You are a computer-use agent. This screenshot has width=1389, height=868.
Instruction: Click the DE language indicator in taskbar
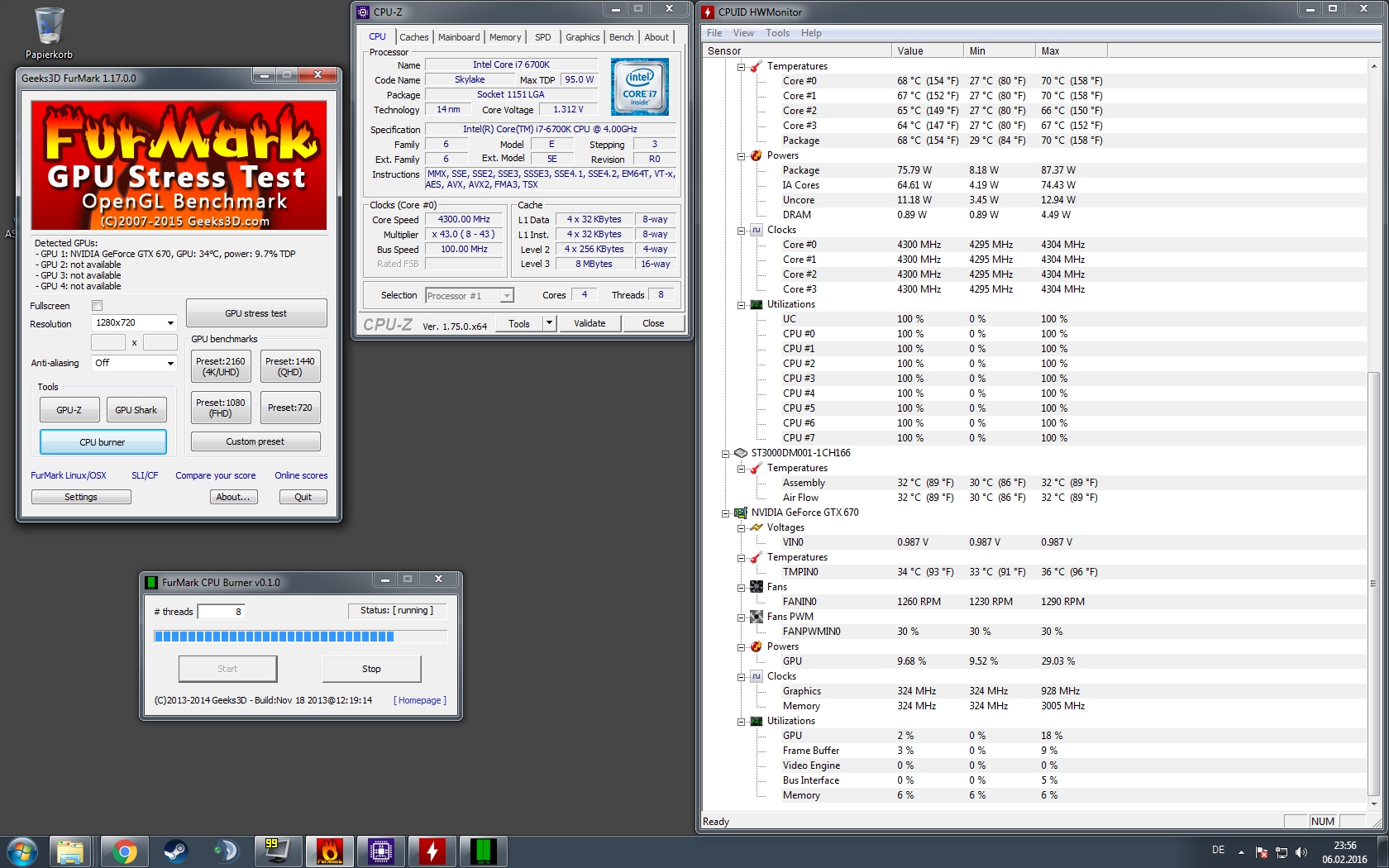(1218, 850)
